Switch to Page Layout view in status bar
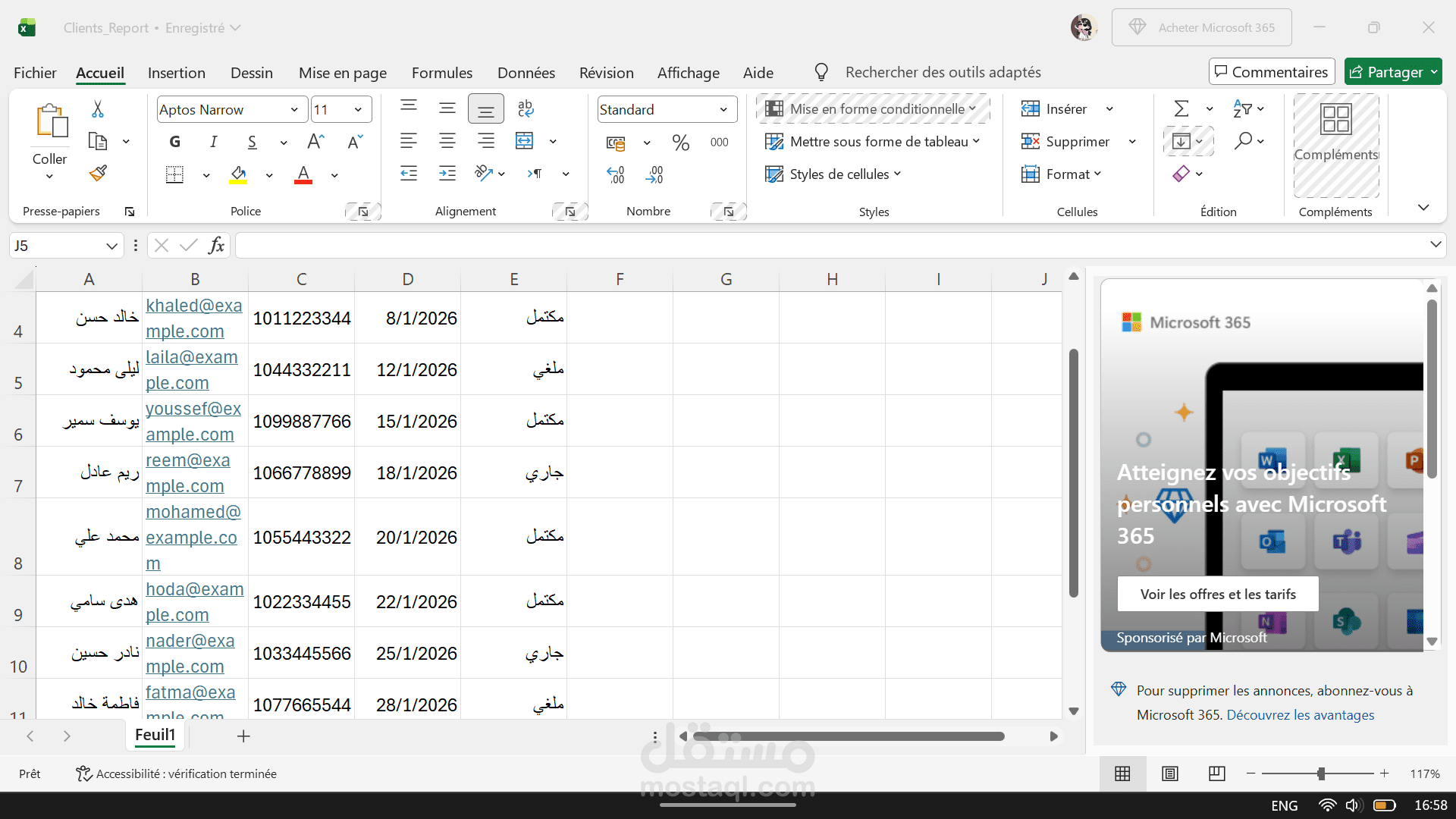Screen dimensions: 1456x819 point(1170,773)
